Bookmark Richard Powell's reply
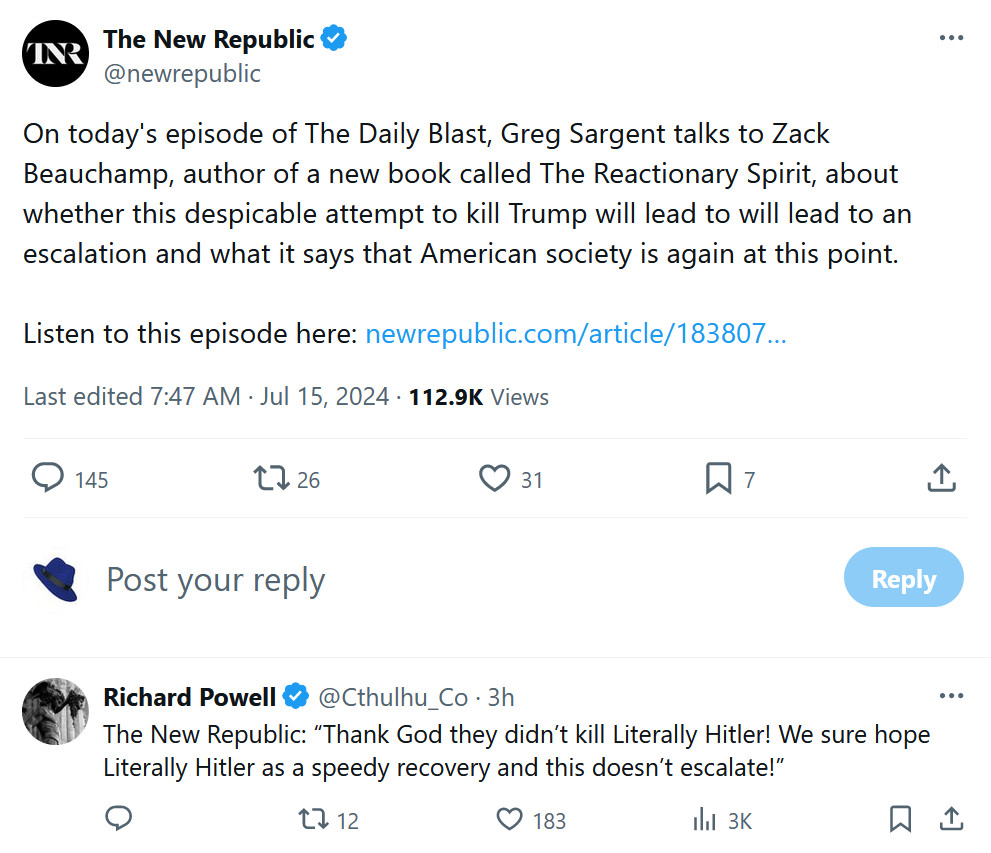 (900, 820)
